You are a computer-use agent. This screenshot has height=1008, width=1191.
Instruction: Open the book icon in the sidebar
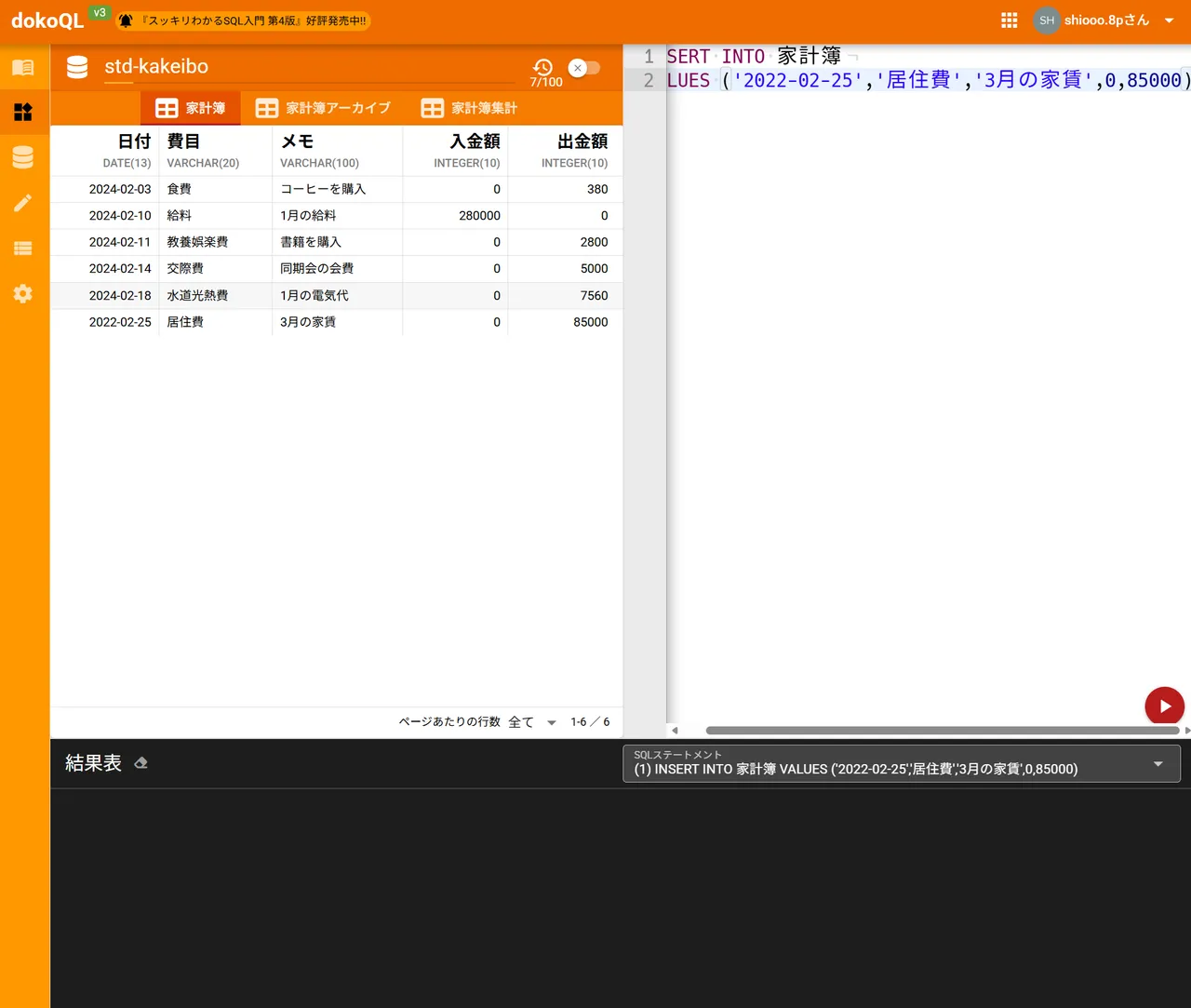[23, 67]
